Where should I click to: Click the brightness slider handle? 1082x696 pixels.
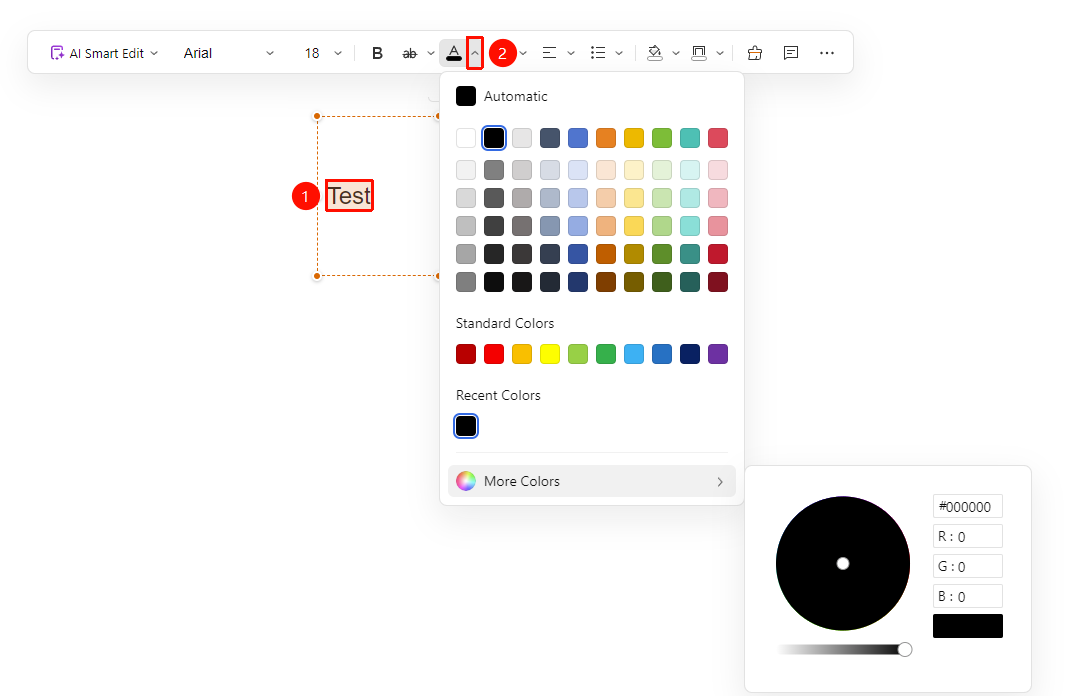tap(905, 649)
